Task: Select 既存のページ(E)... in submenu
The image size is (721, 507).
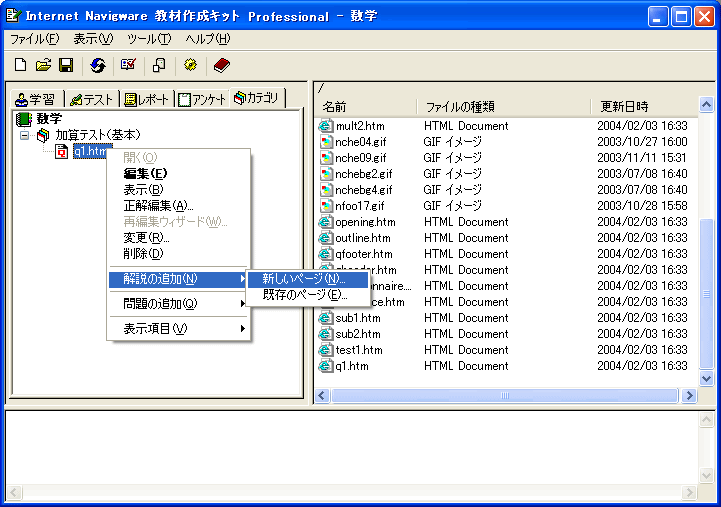Action: coord(308,294)
